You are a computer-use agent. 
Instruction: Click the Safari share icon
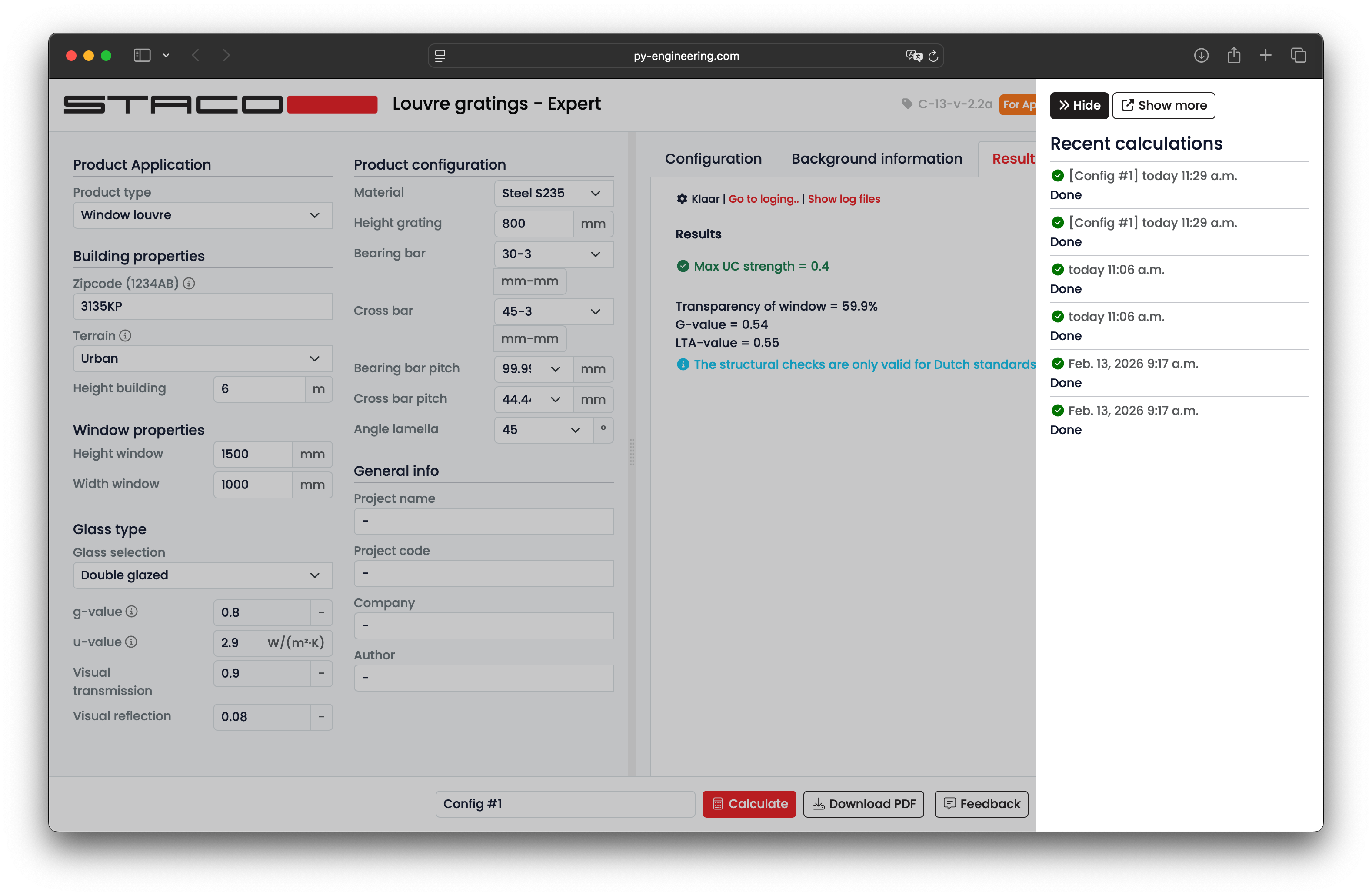tap(1233, 55)
